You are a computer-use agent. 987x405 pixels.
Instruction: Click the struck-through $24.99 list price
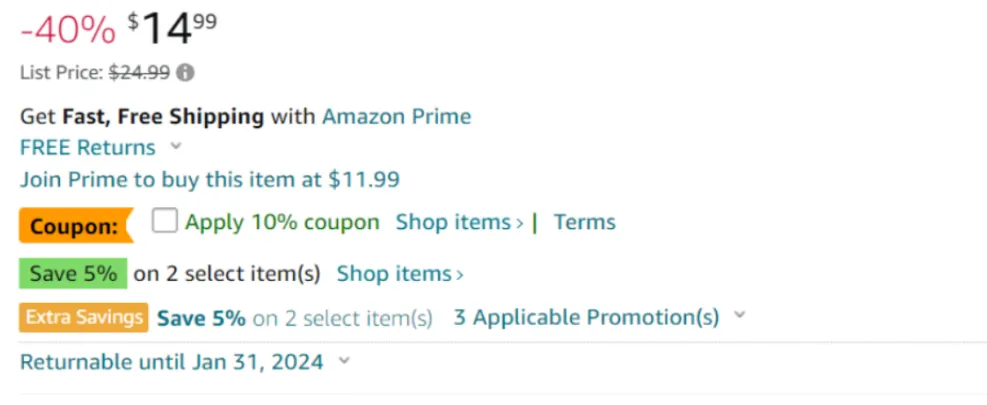(x=139, y=72)
